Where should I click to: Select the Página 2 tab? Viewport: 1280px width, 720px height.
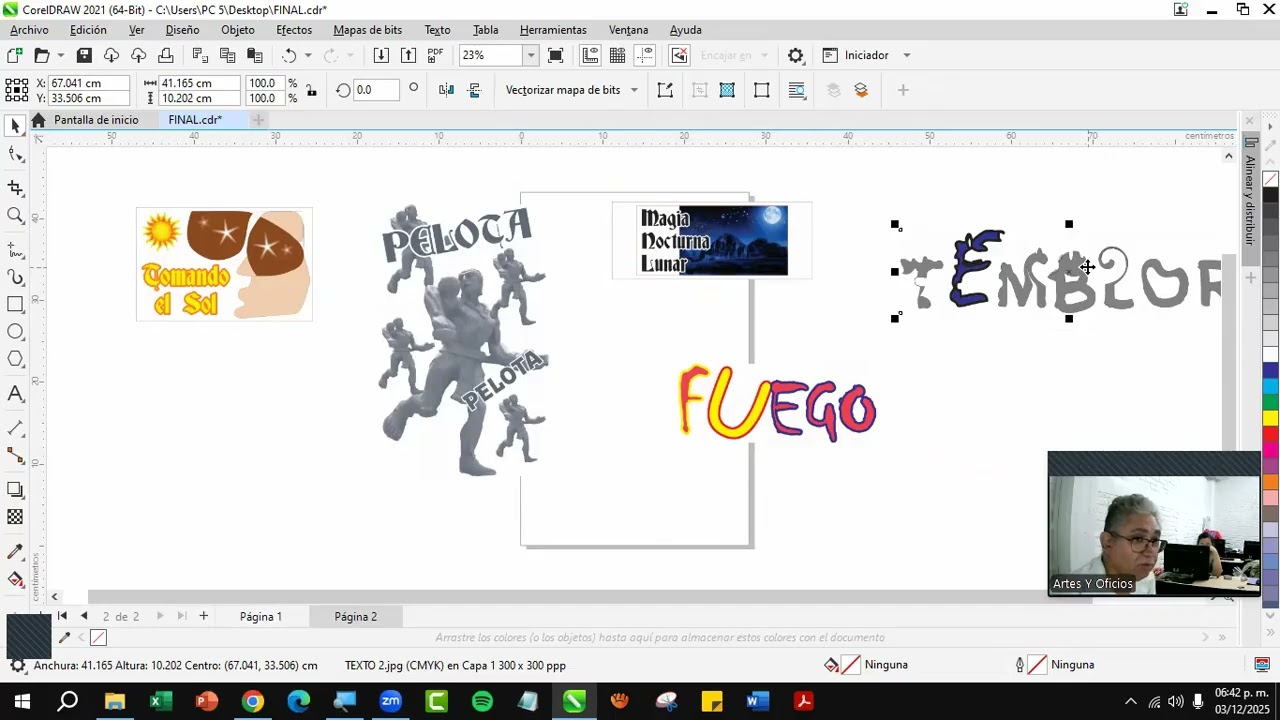click(356, 617)
